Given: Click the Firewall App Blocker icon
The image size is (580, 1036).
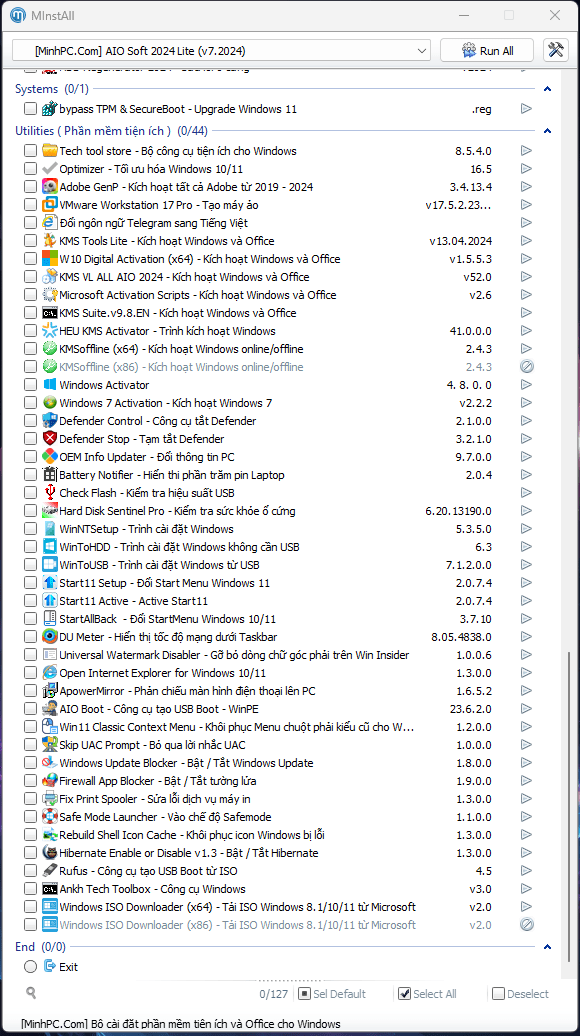Looking at the screenshot, I should [x=50, y=781].
